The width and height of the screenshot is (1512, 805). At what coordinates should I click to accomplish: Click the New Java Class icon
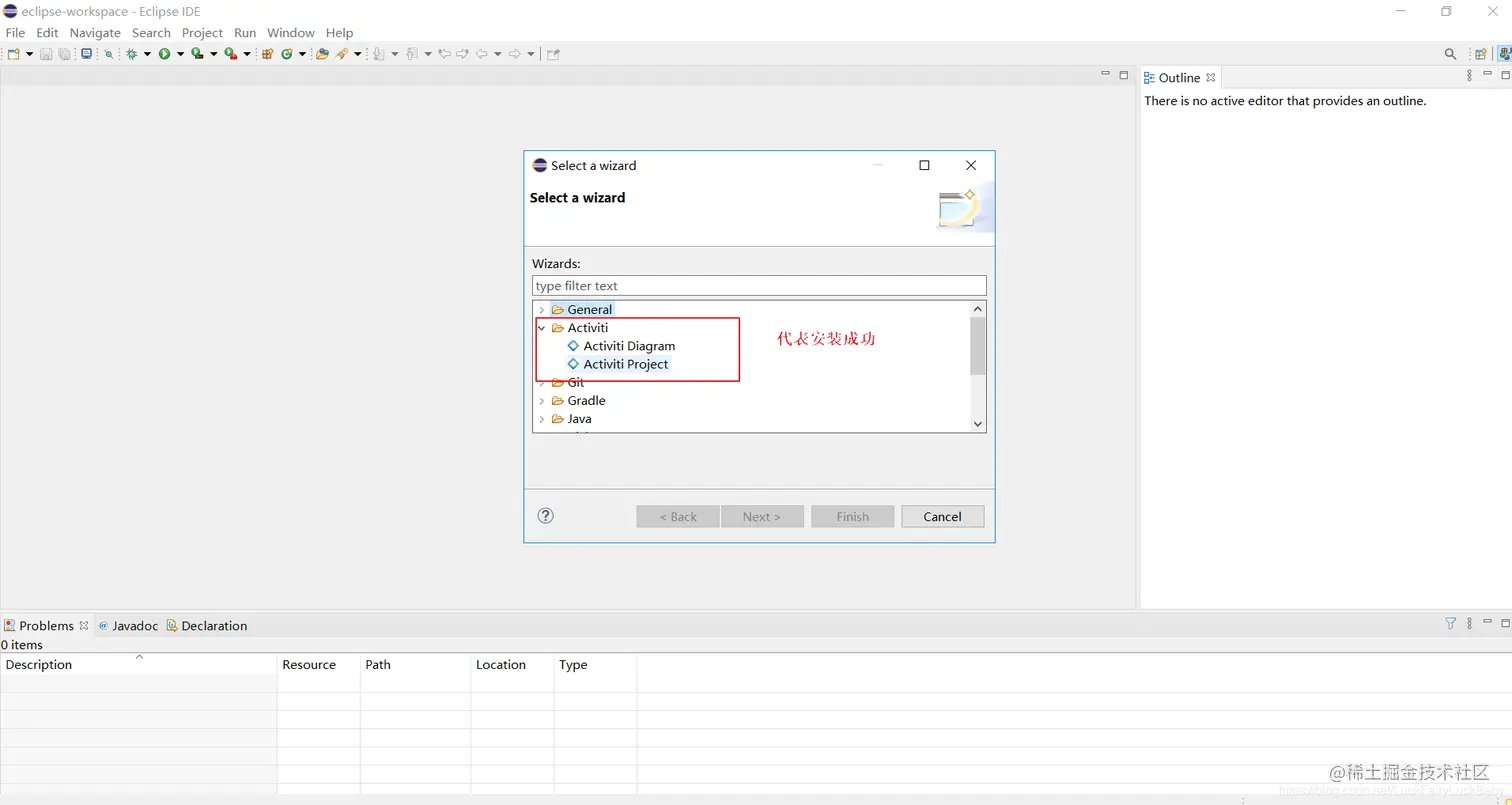(x=287, y=54)
